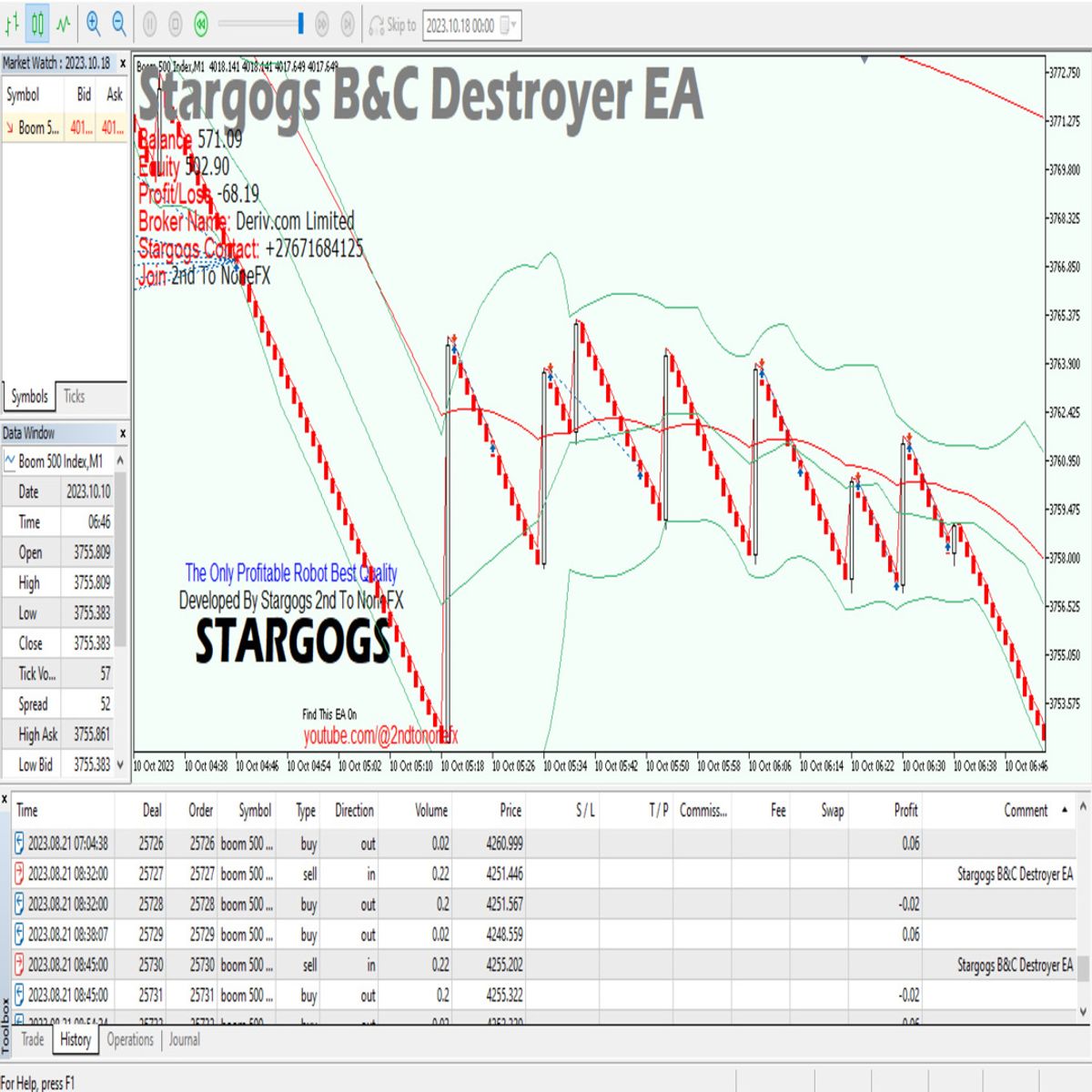Close the Data Window panel
The width and height of the screenshot is (1092, 1092).
[123, 433]
